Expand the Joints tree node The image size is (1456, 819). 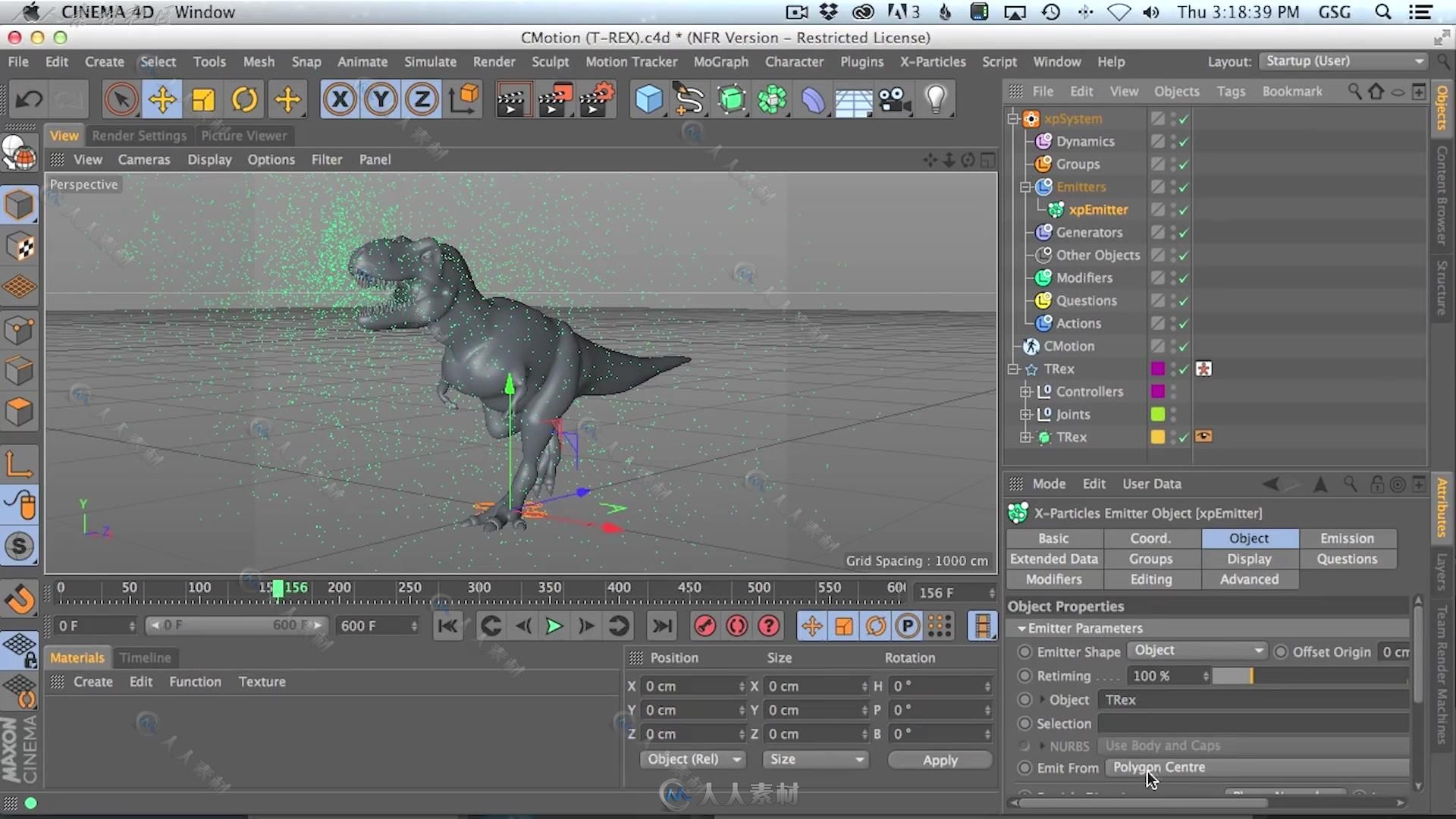click(x=1025, y=414)
